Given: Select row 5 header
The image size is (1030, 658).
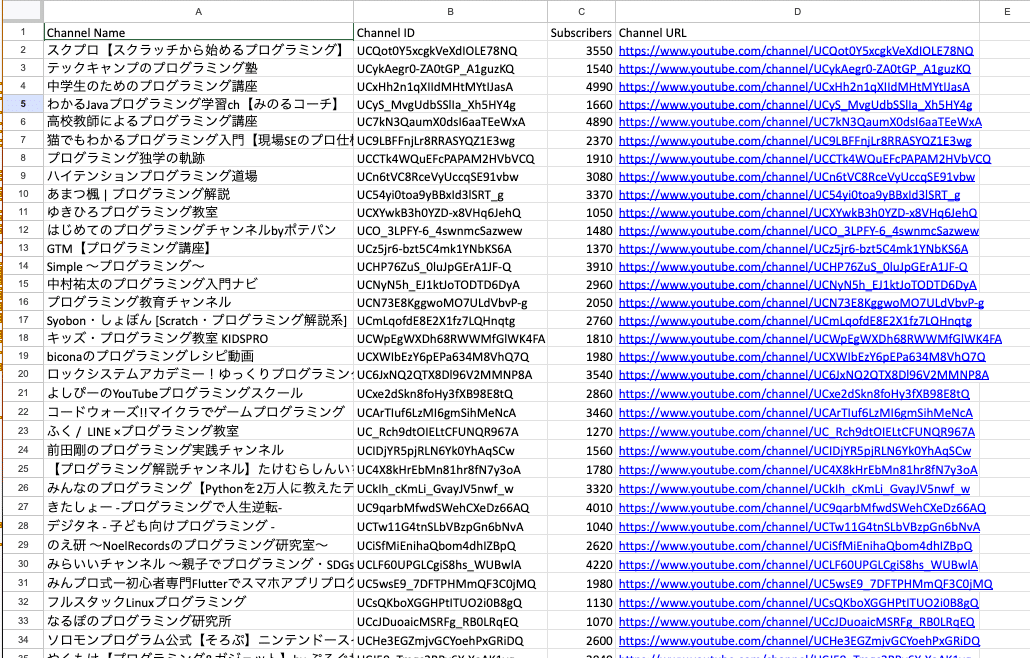Looking at the screenshot, I should click(22, 104).
